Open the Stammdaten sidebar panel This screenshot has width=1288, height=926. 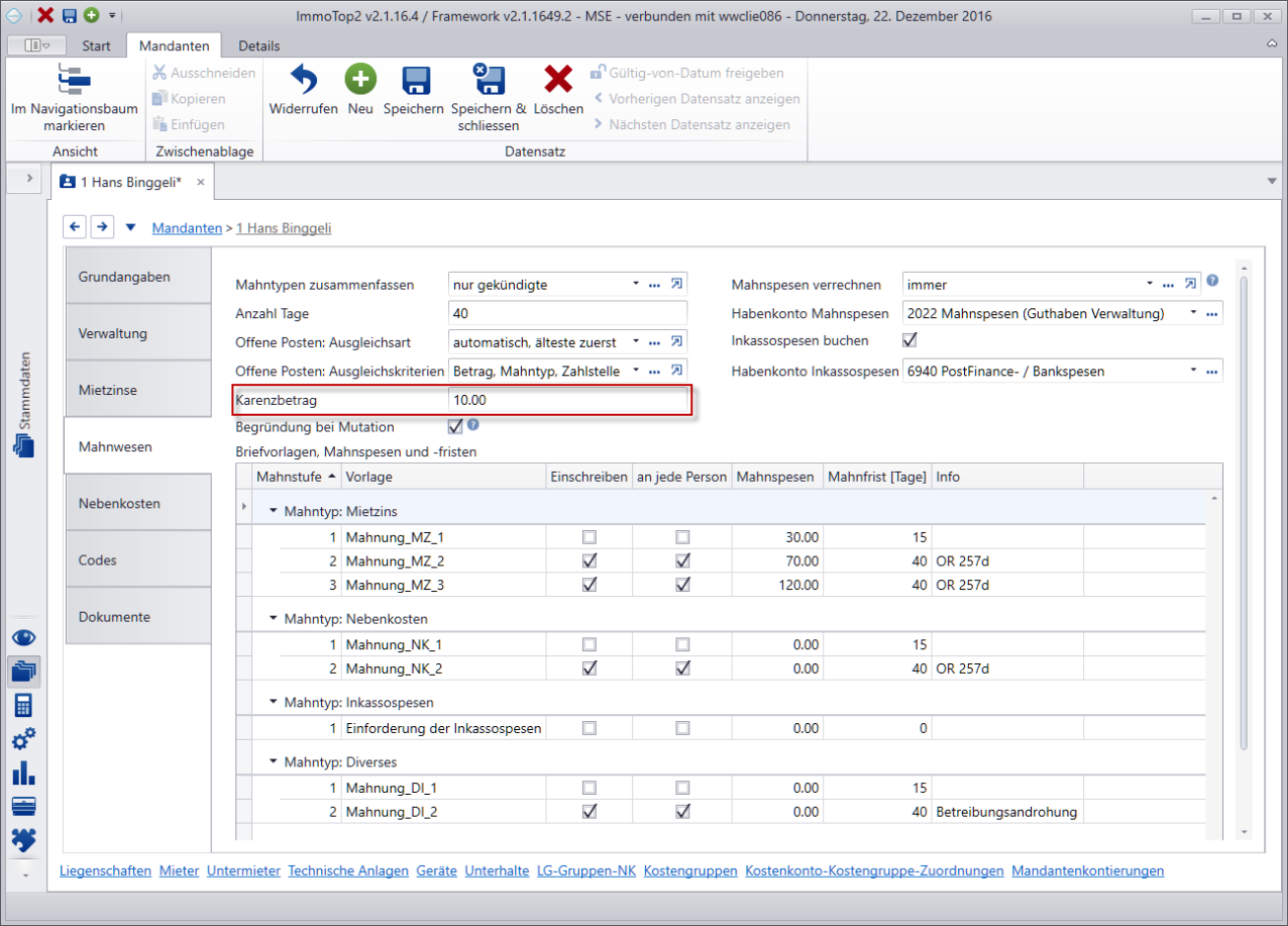[x=24, y=406]
